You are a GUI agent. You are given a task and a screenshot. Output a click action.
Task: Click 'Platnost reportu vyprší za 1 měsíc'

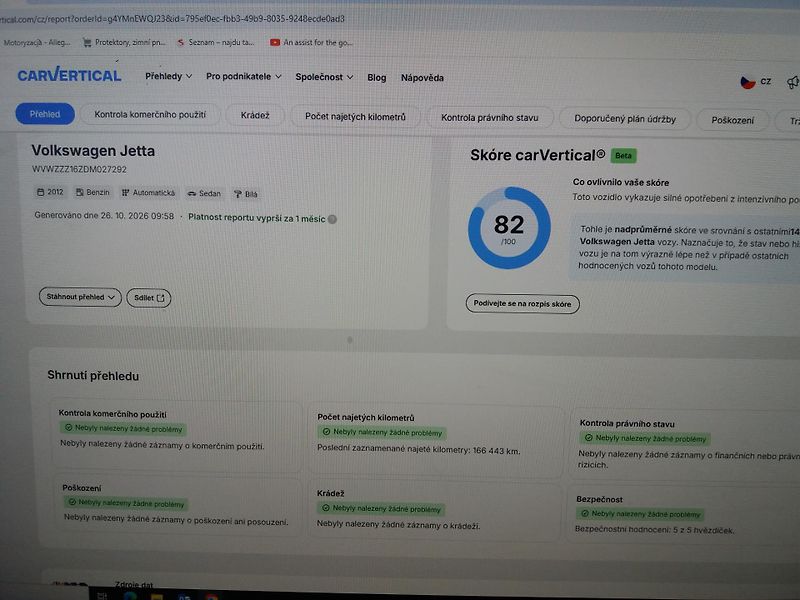click(257, 218)
